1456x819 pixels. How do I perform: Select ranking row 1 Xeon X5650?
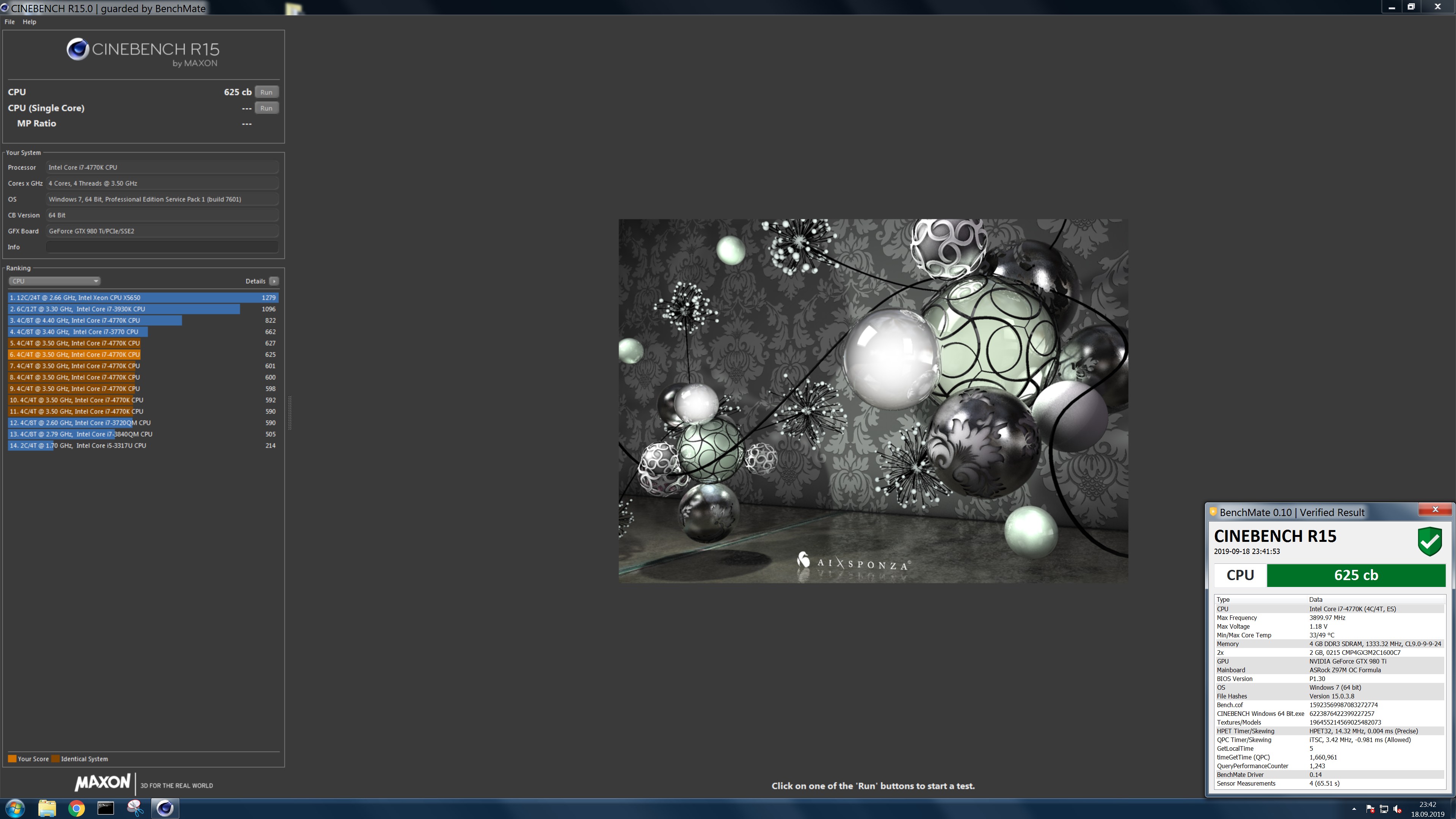click(x=144, y=297)
